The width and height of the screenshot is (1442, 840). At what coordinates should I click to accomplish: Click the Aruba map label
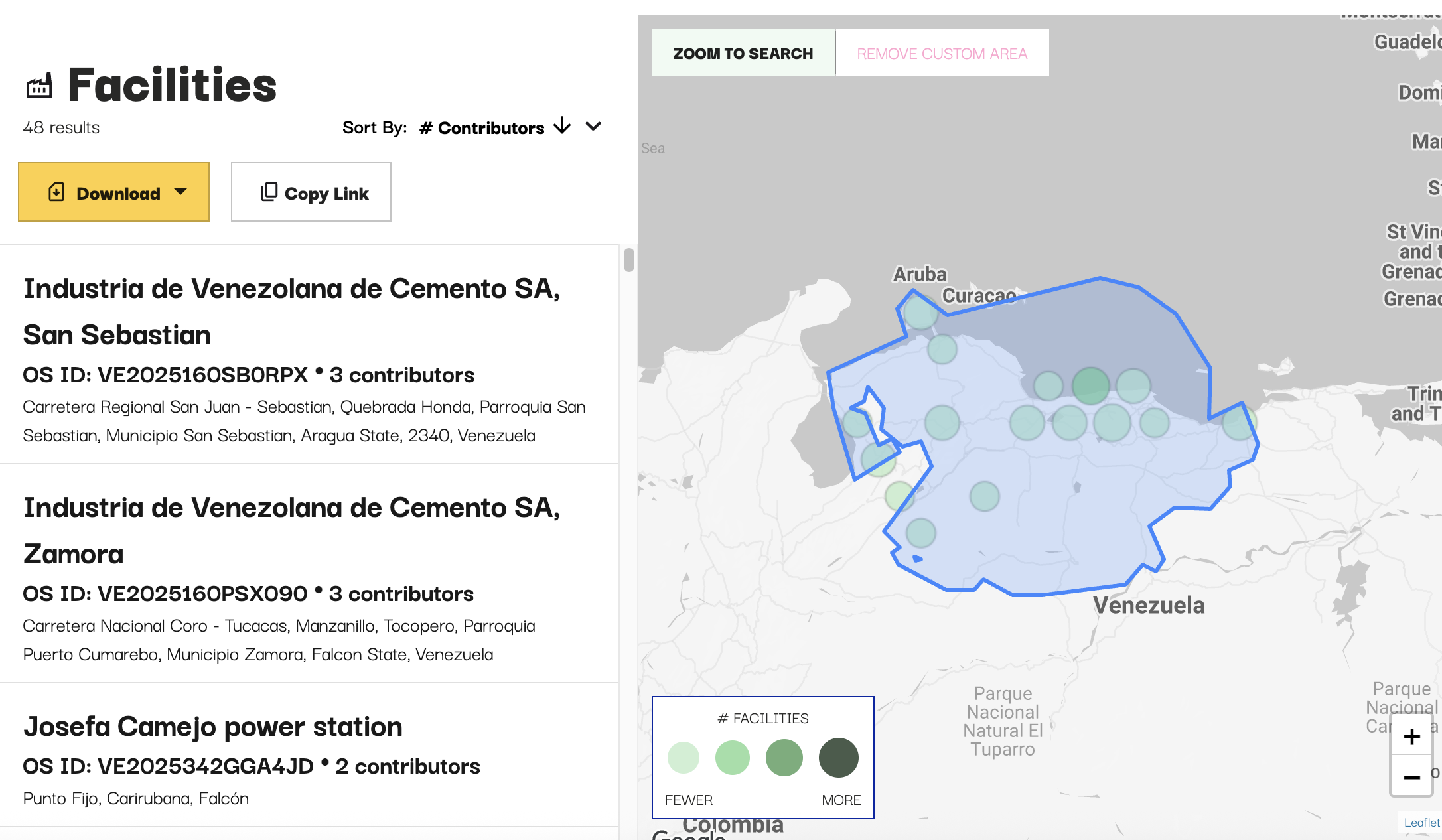[x=920, y=273]
